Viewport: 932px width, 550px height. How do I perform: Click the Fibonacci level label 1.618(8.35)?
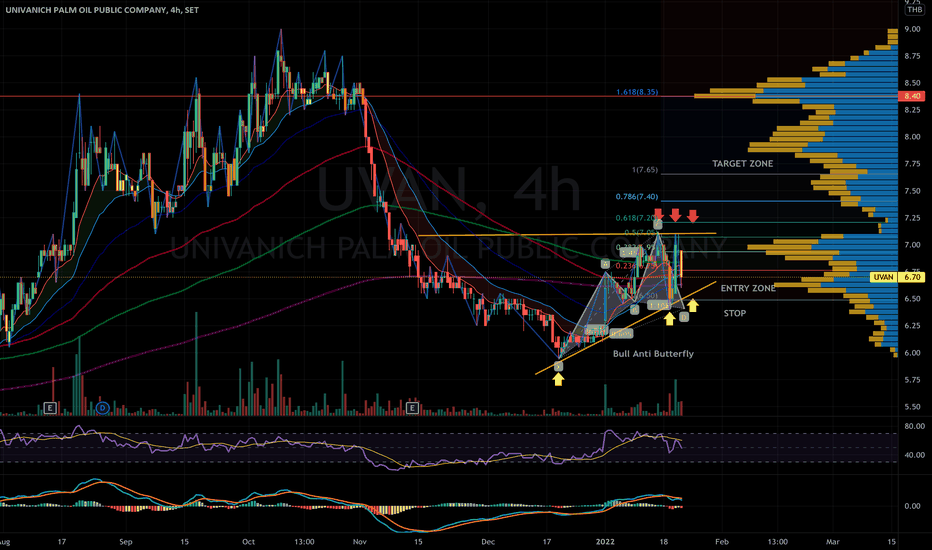(x=637, y=92)
